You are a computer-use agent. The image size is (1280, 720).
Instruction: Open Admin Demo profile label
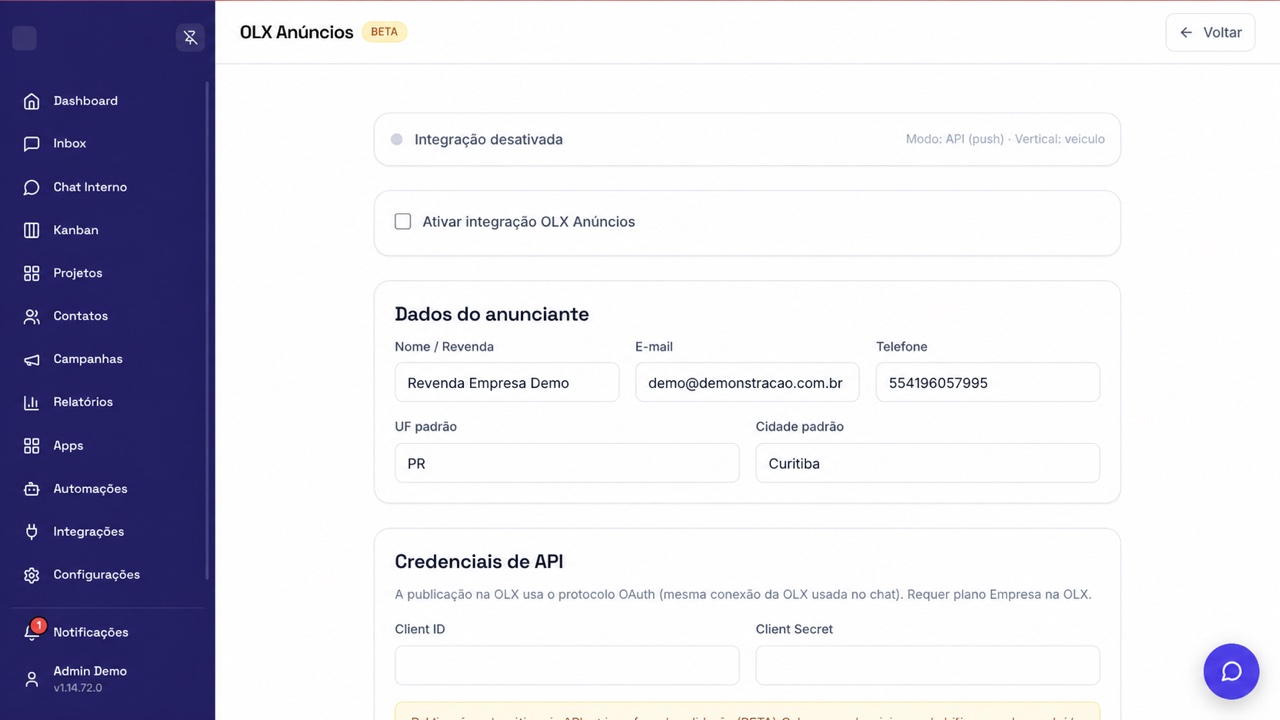pos(90,671)
